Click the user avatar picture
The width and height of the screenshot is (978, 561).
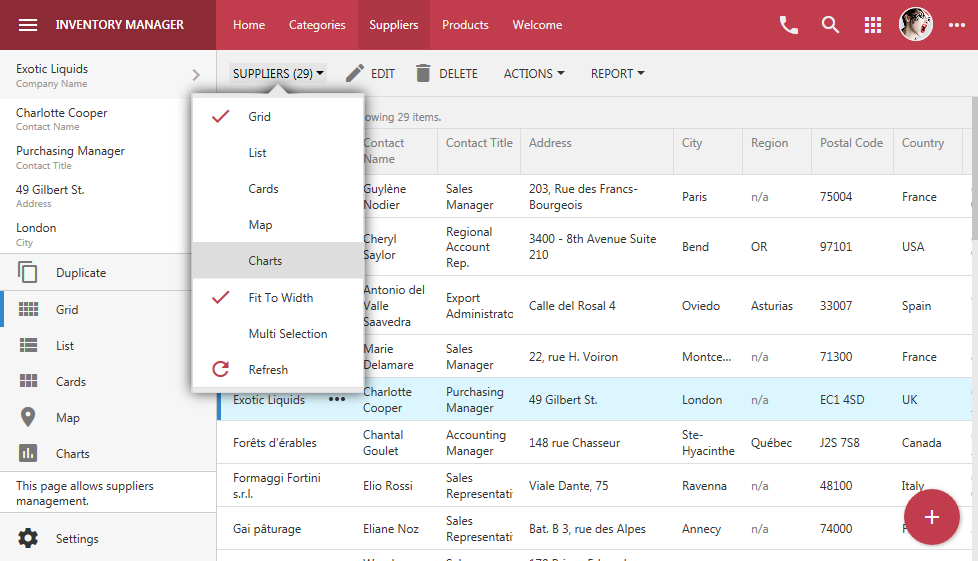pyautogui.click(x=915, y=25)
